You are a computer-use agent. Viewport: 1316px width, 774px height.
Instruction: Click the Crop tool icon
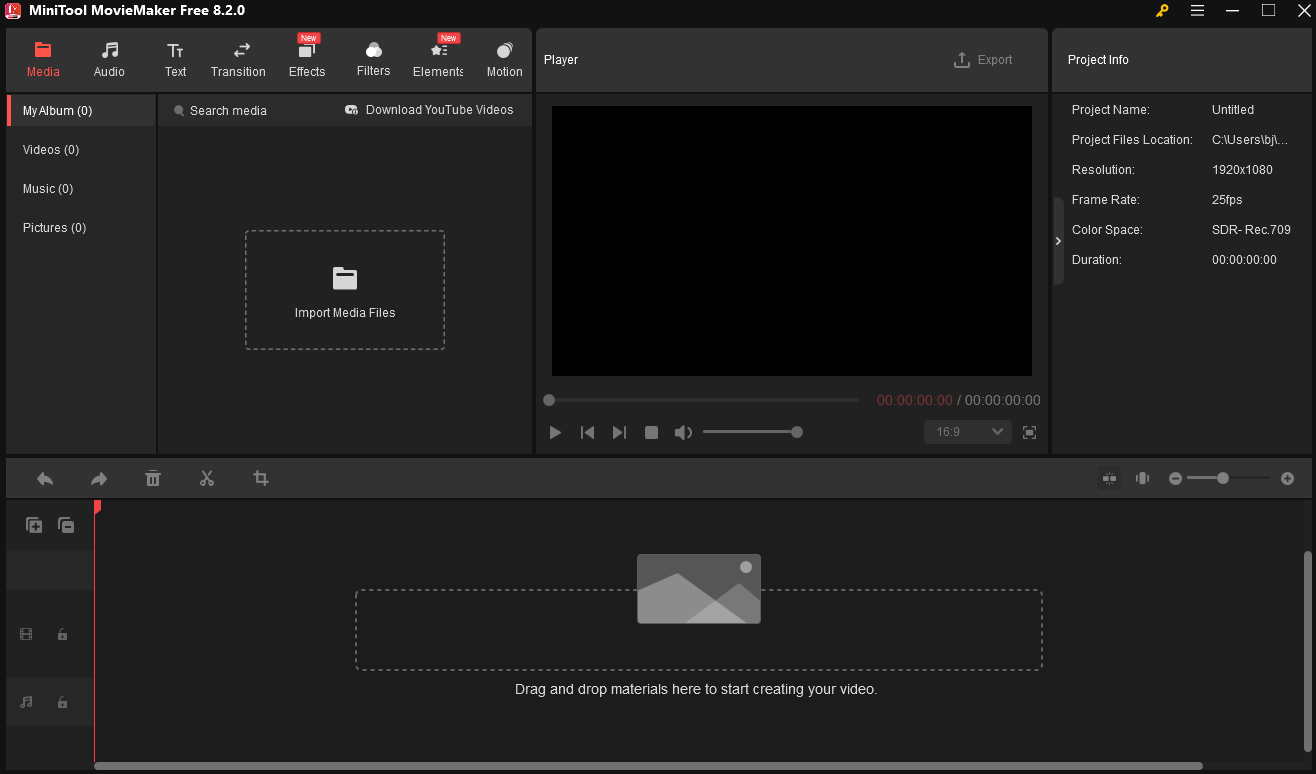(261, 479)
